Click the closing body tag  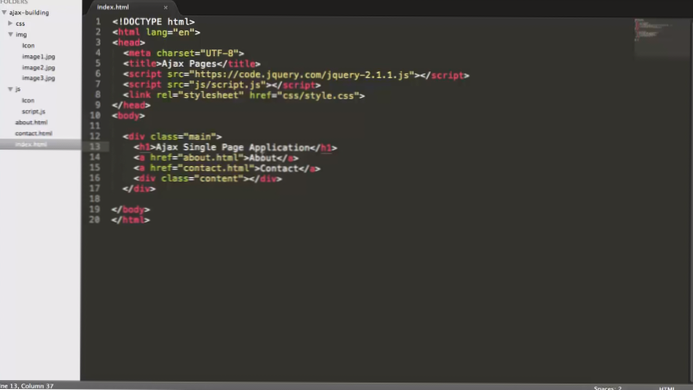click(131, 210)
